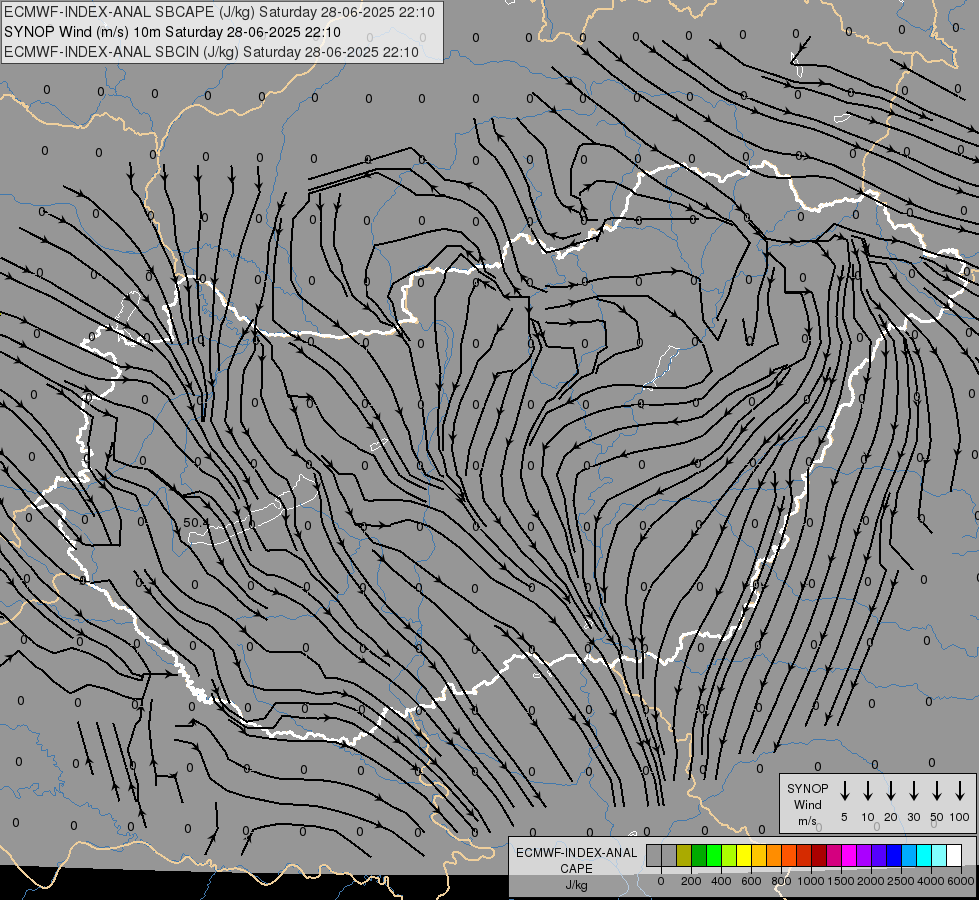Click the 200 tick label on CAPE scale
The width and height of the screenshot is (979, 900).
[x=691, y=881]
